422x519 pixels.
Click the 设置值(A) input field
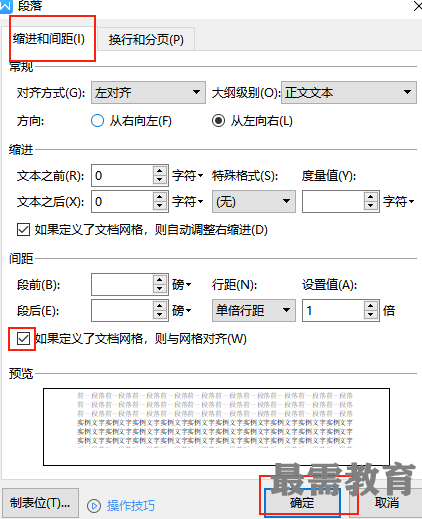click(333, 310)
